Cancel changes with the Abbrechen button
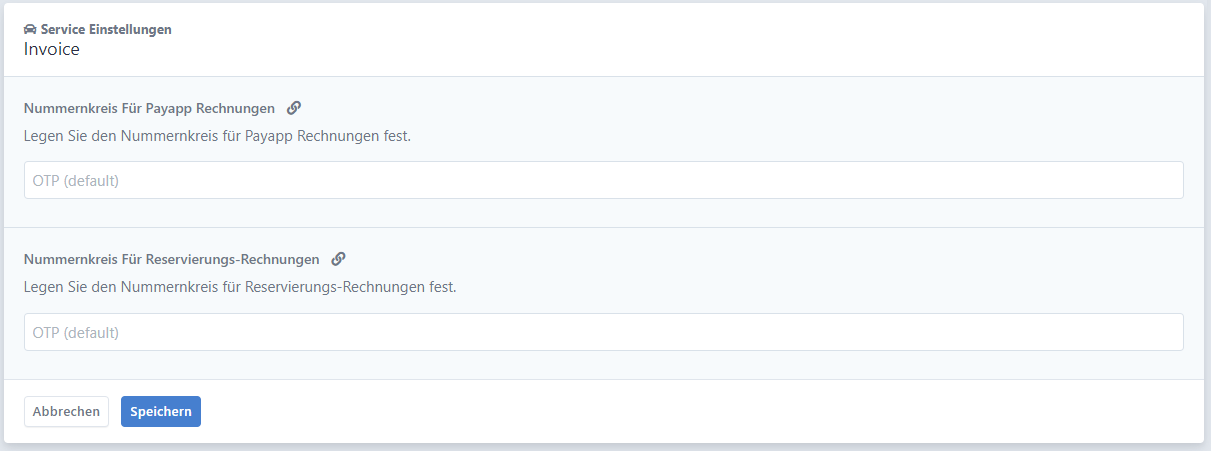Screen dimensions: 1211x451 [66, 412]
